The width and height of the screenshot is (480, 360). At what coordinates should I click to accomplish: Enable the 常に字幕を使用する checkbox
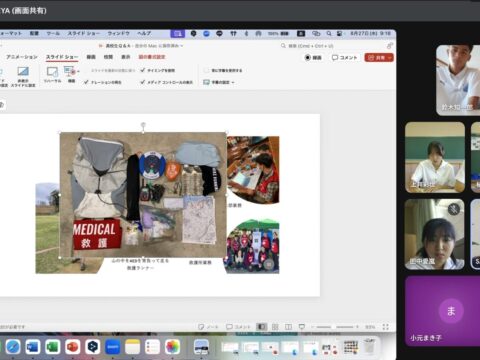(x=206, y=70)
